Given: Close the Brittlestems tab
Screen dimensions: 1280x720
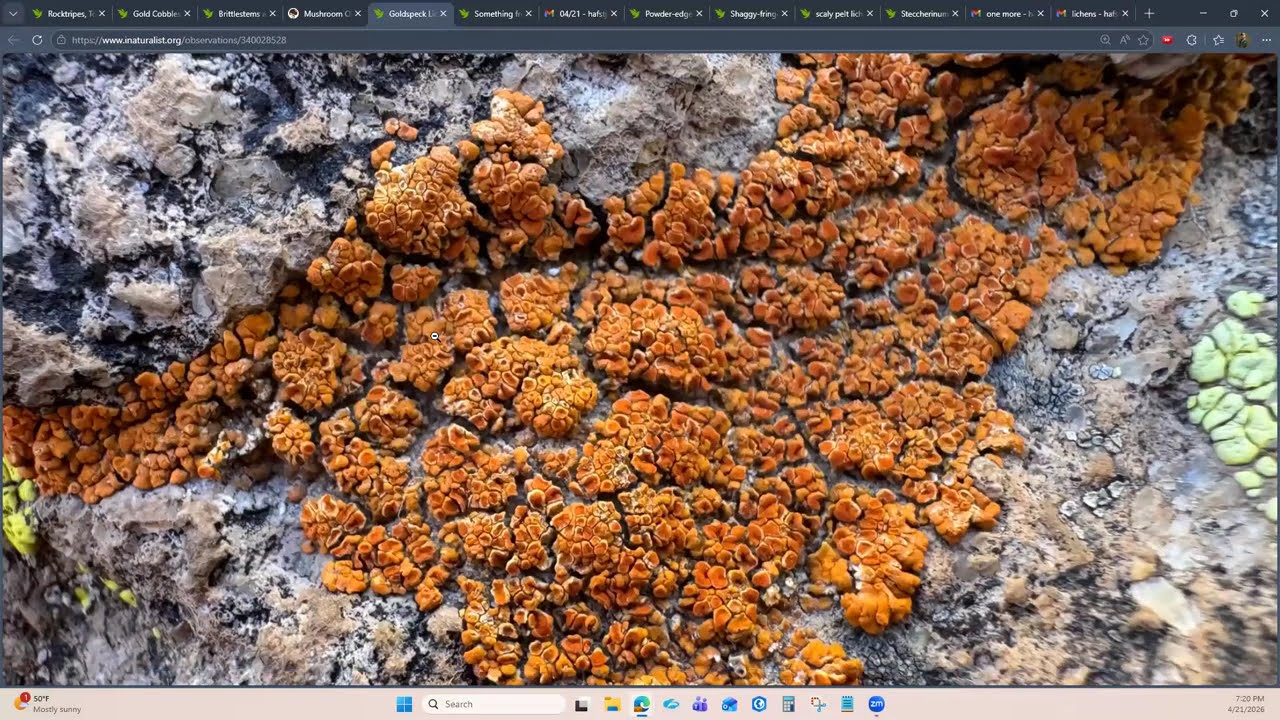Looking at the screenshot, I should click(x=272, y=14).
